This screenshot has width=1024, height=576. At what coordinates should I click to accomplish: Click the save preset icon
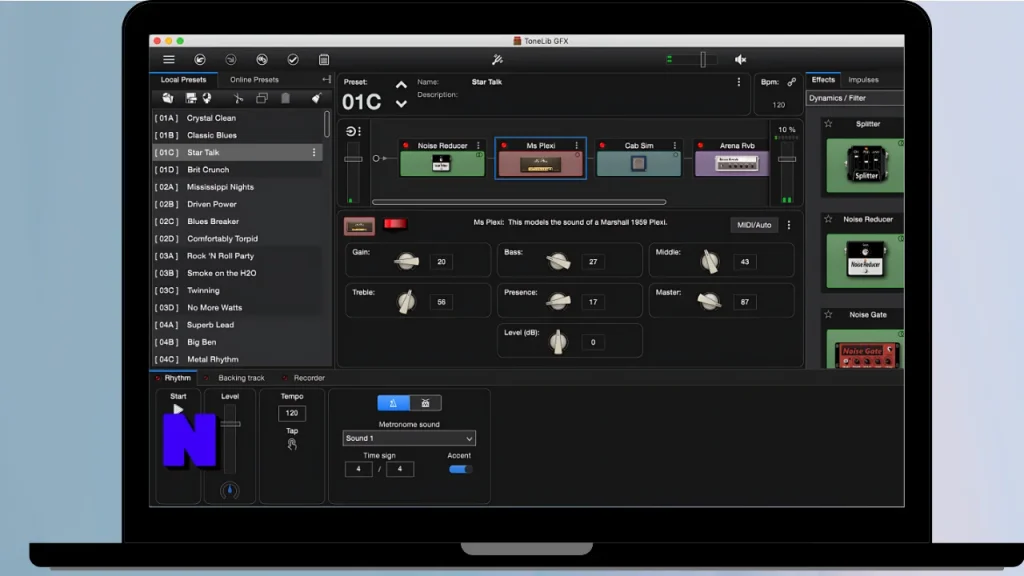(191, 98)
